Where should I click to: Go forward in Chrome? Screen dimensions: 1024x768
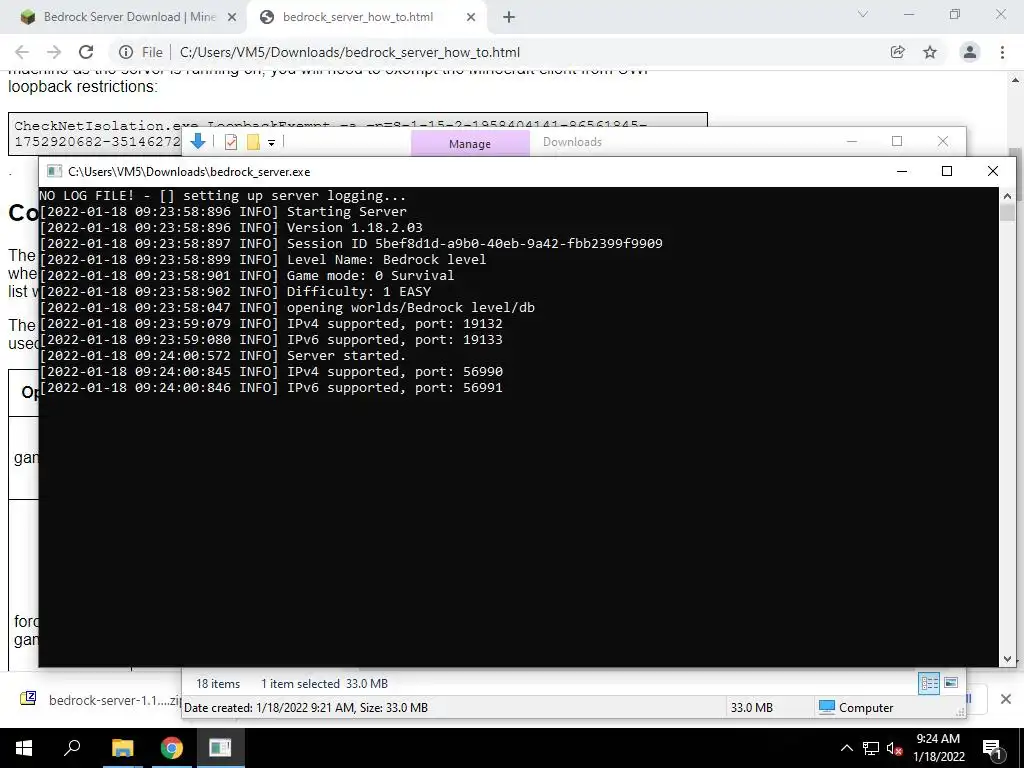point(54,52)
